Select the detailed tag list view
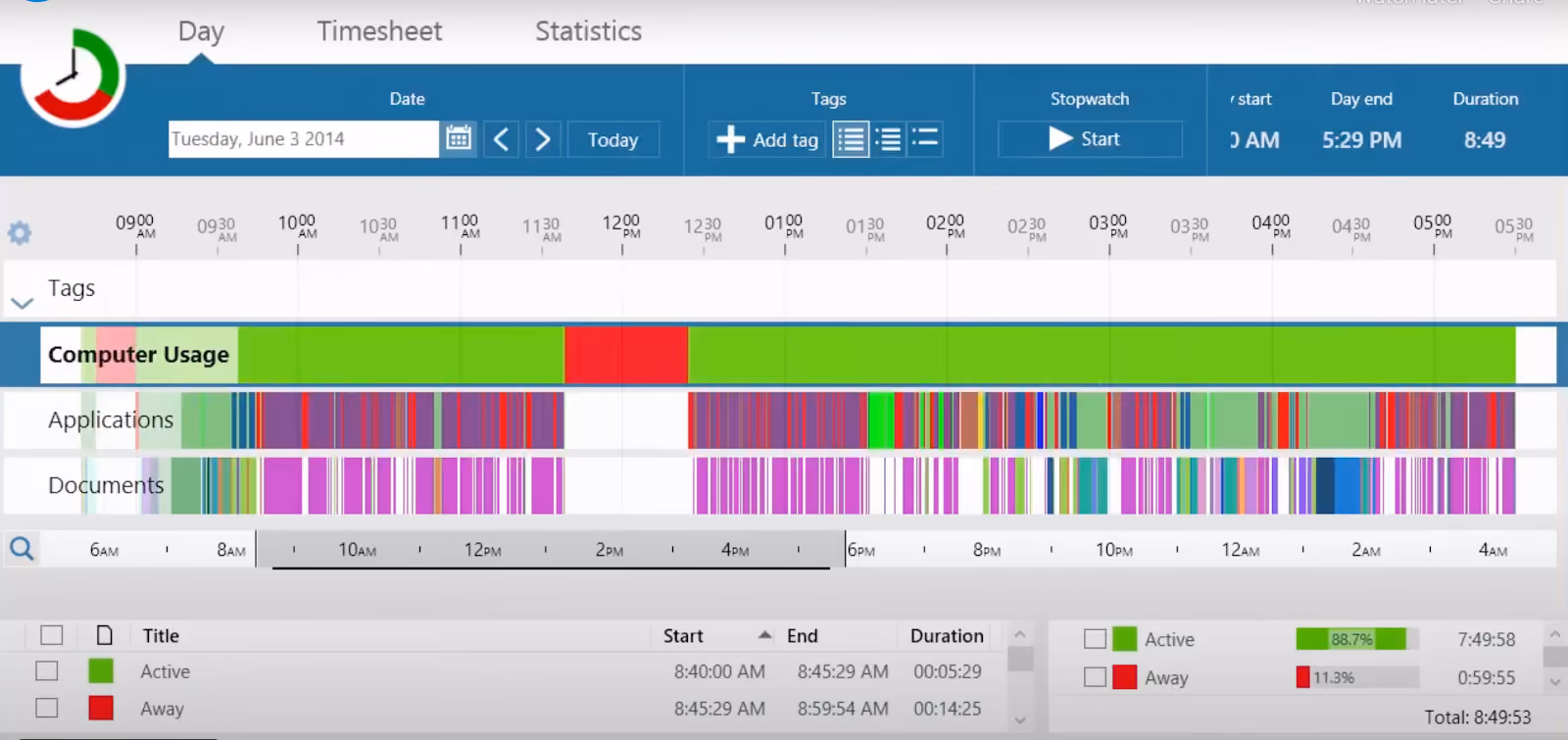This screenshot has height=740, width=1568. (851, 139)
